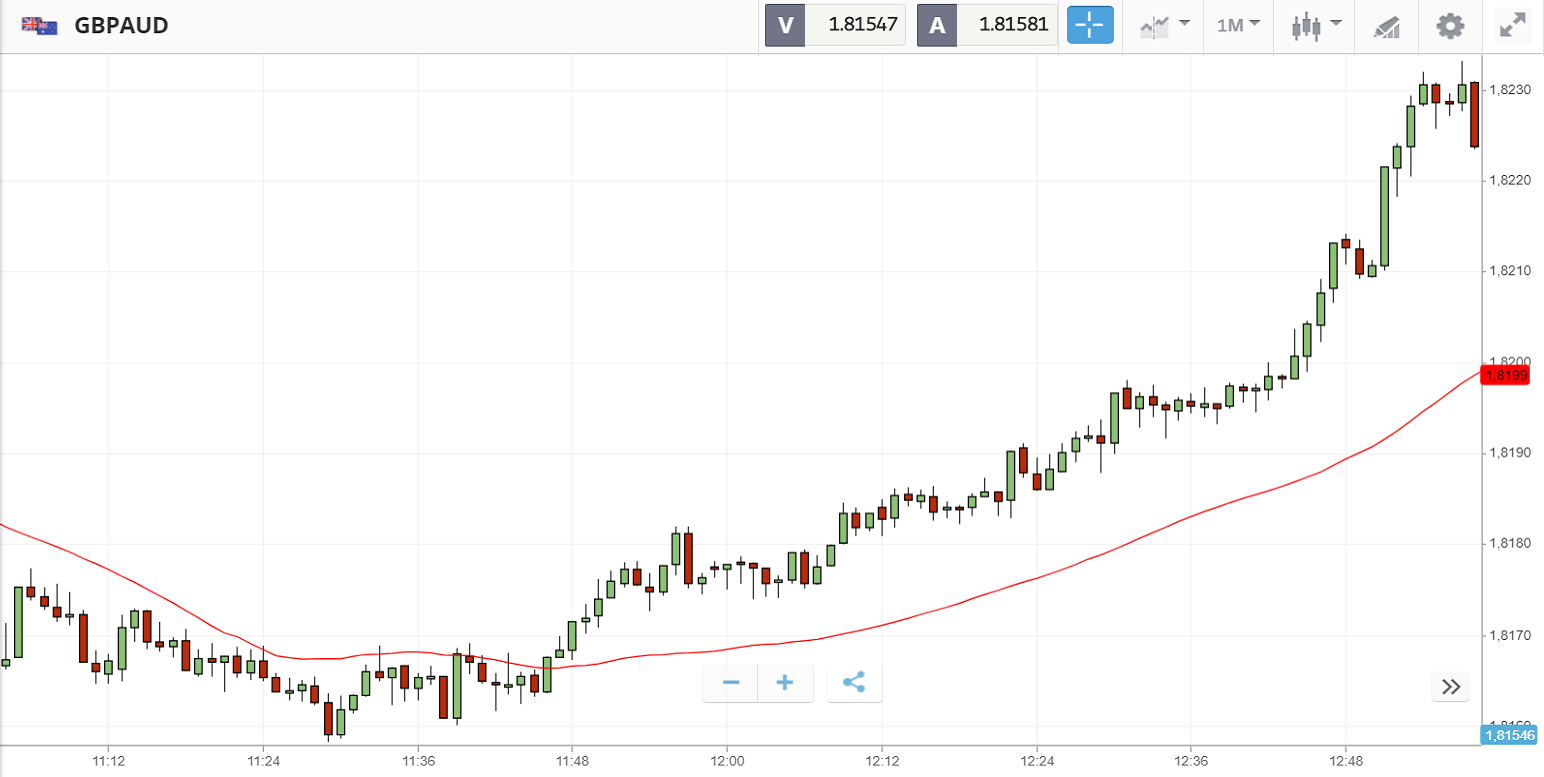Jump to latest candles with double arrow

tap(1452, 686)
